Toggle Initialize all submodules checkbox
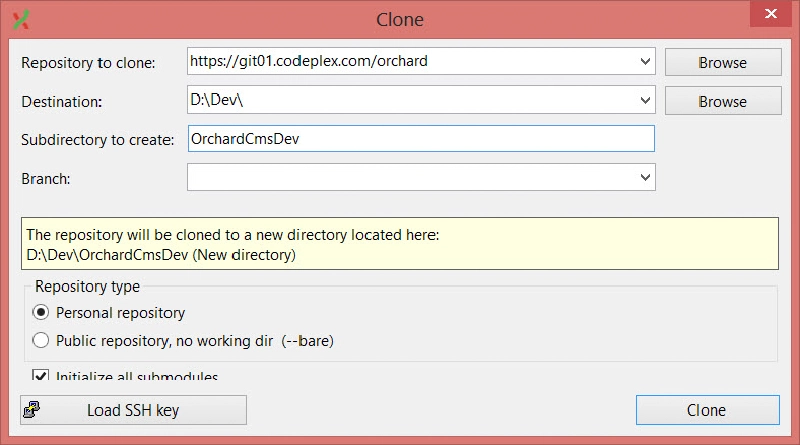 40,375
